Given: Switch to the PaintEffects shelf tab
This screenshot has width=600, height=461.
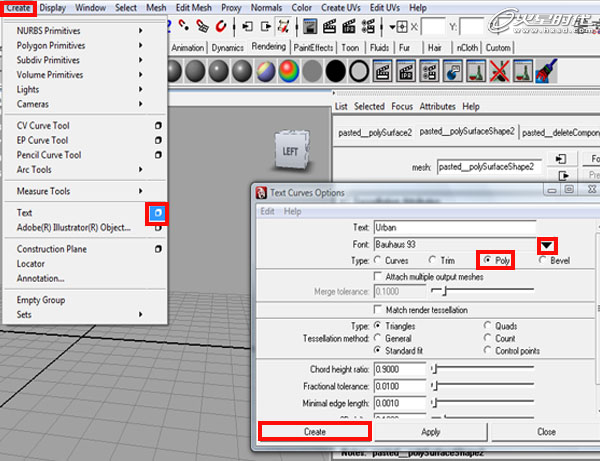Looking at the screenshot, I should coord(313,48).
